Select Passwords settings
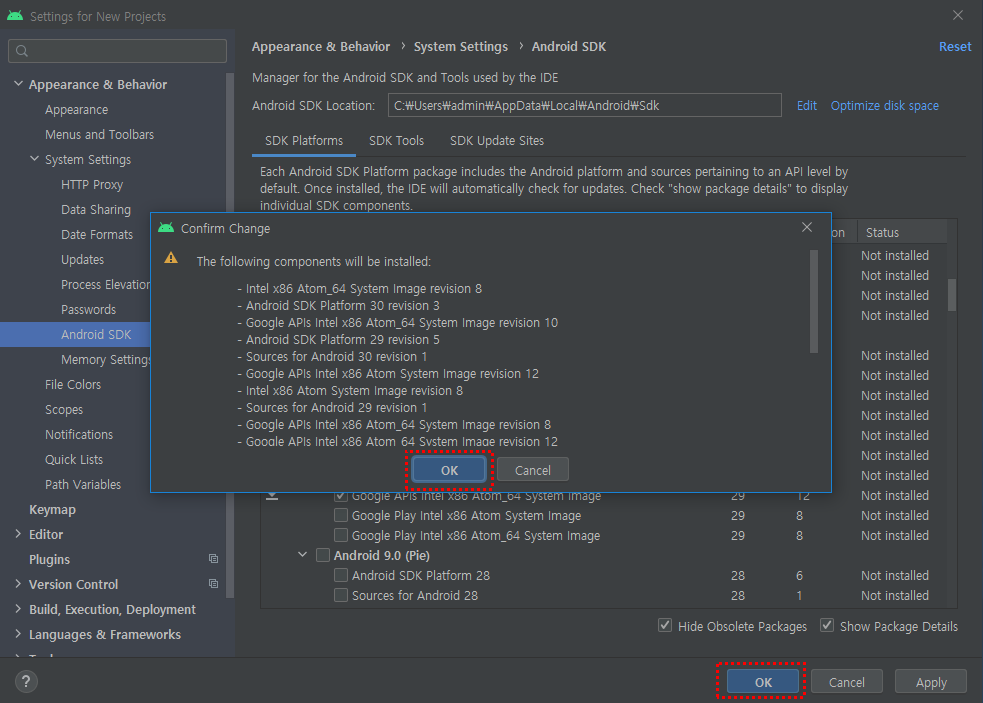 (88, 310)
